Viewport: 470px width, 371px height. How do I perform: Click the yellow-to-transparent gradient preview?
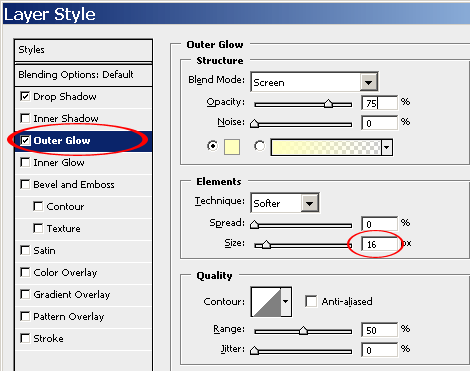pos(326,147)
